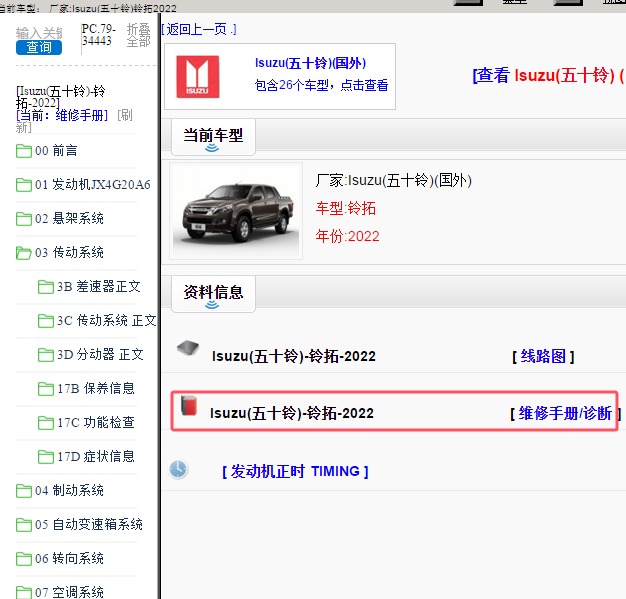Open the 线路图 wiring diagram link
The width and height of the screenshot is (626, 599).
click(543, 356)
